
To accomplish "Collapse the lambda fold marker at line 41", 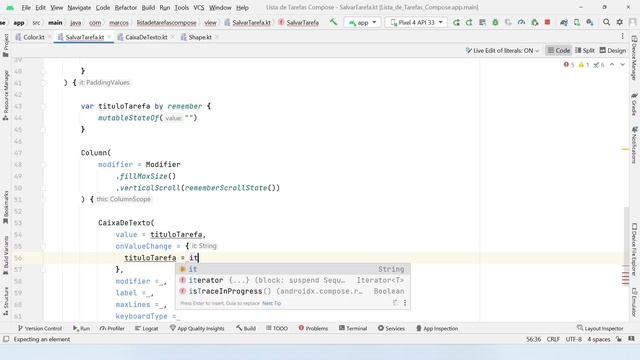I will (x=43, y=83).
